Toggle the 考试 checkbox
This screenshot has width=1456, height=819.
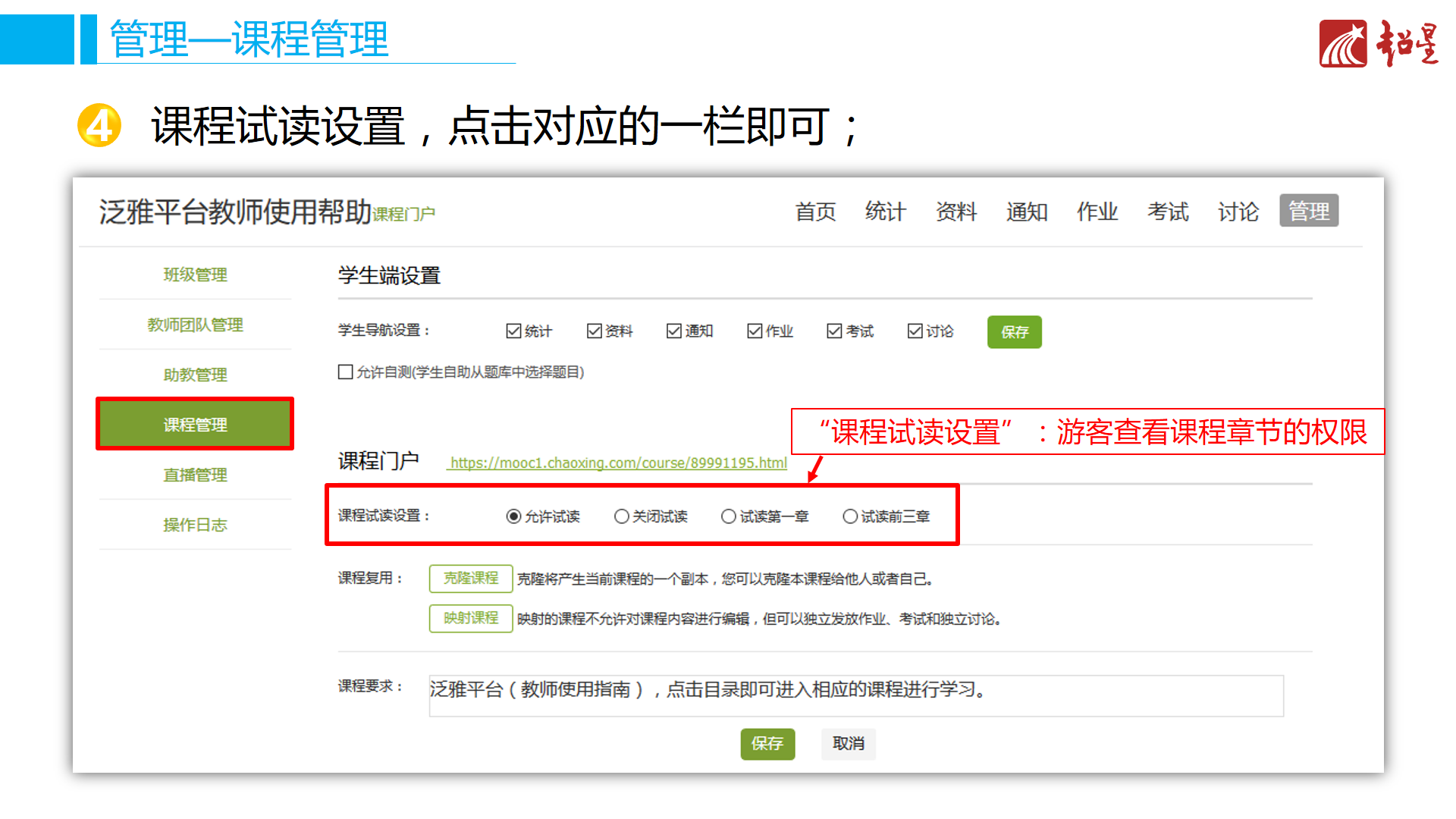point(834,331)
